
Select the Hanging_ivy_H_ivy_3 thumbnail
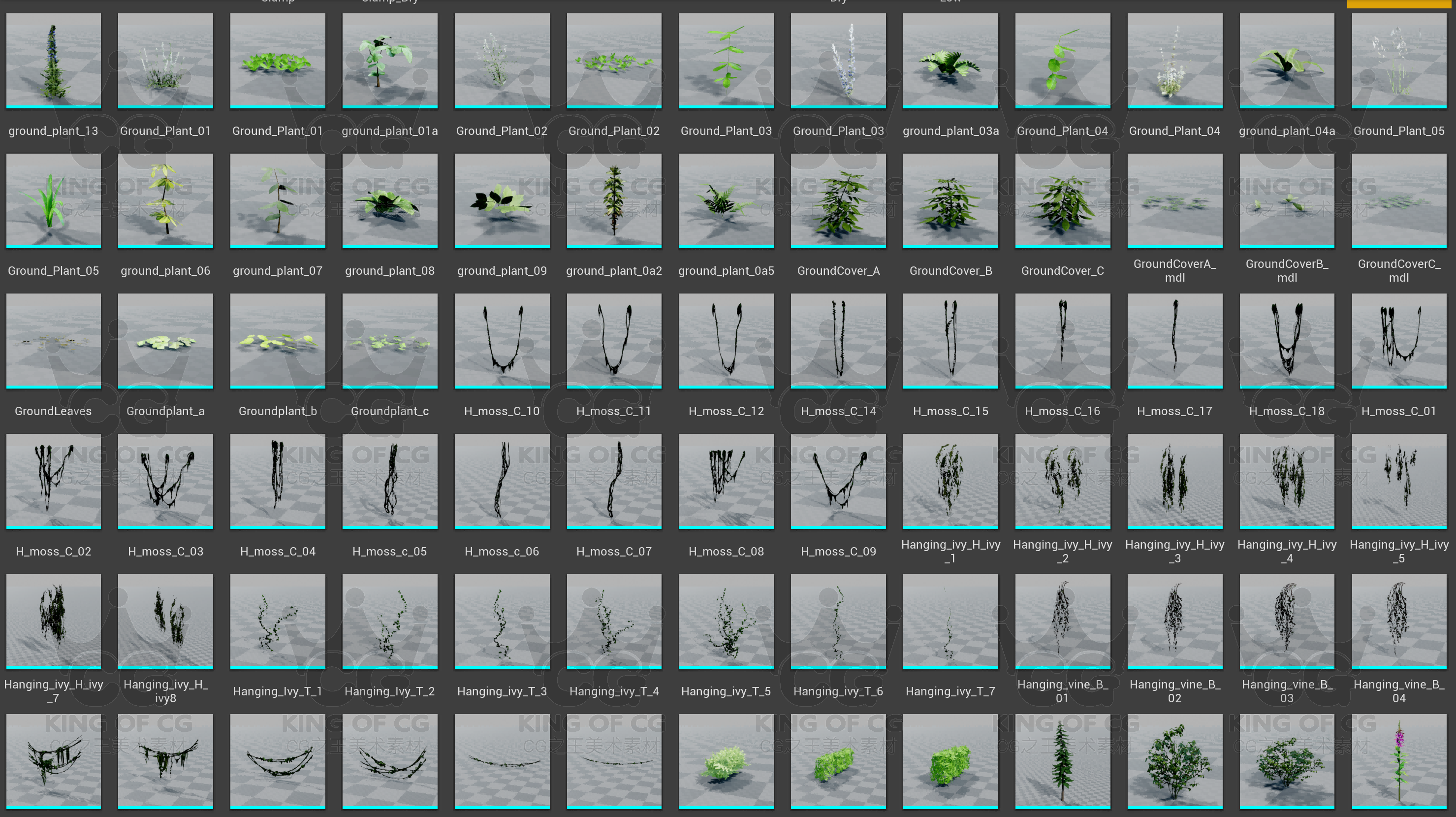coord(1174,481)
